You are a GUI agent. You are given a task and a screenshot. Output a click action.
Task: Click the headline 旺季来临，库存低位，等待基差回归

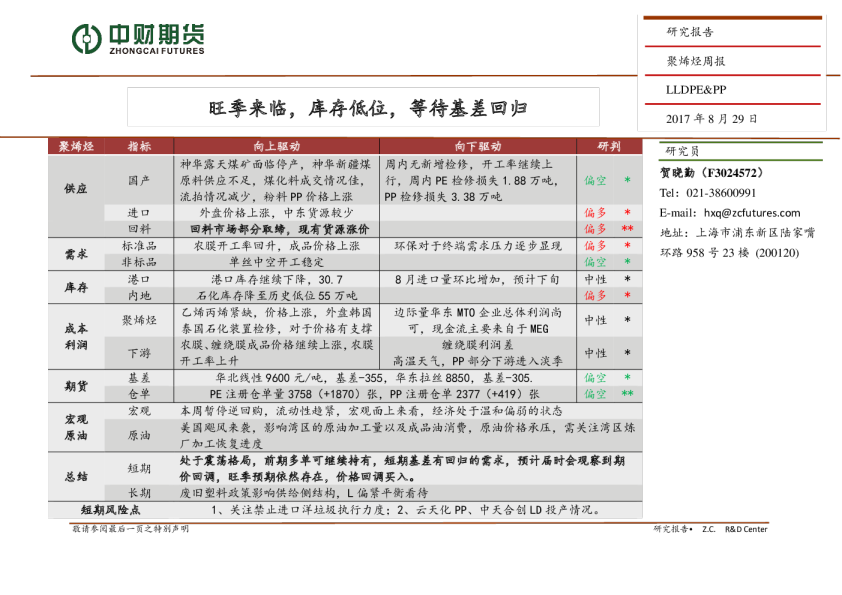point(367,107)
